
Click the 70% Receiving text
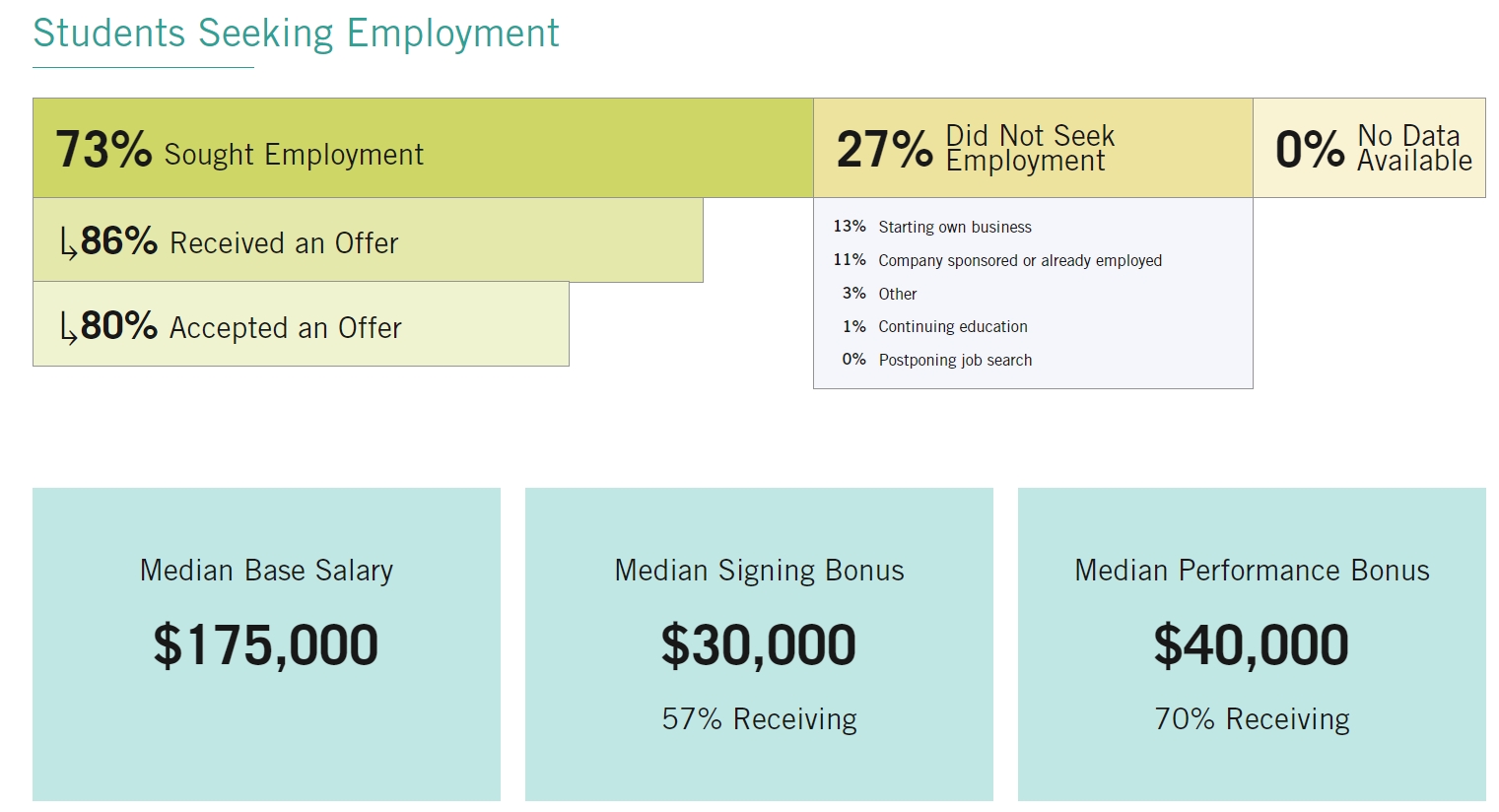click(x=1252, y=719)
